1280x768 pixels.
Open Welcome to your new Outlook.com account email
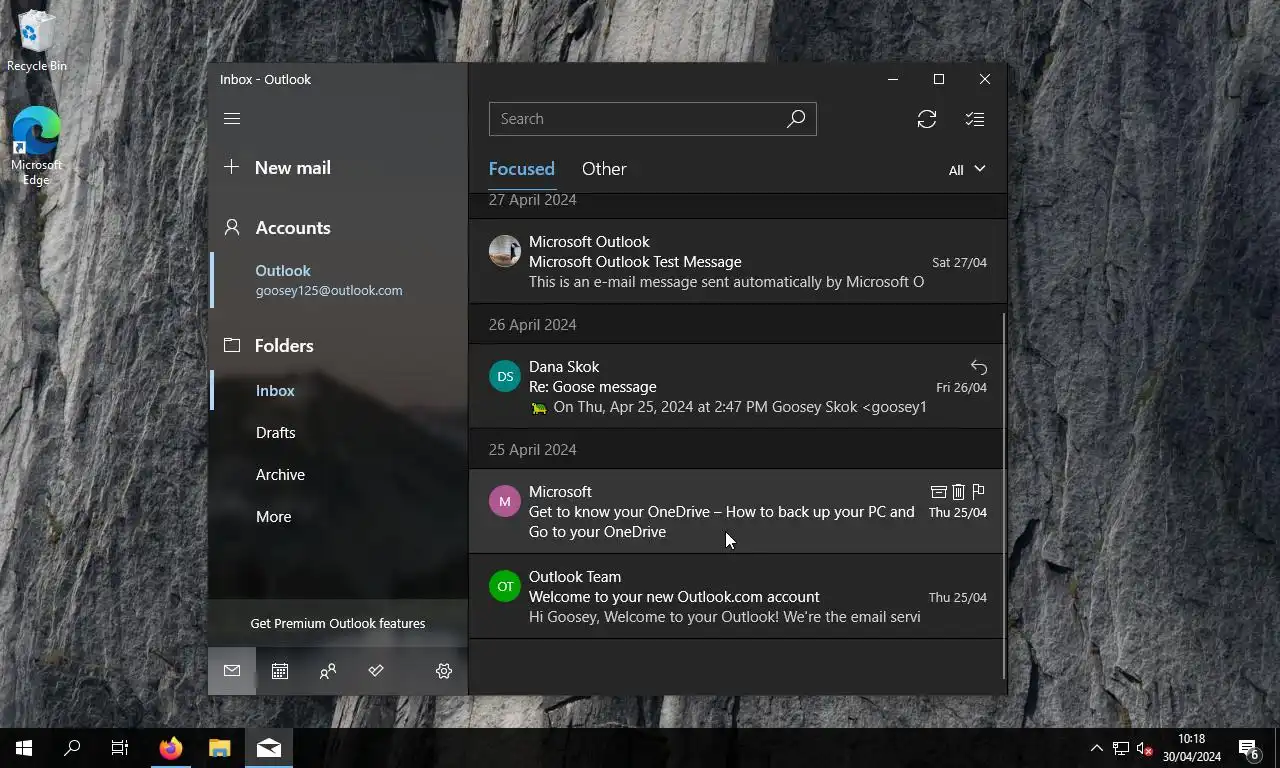point(737,596)
